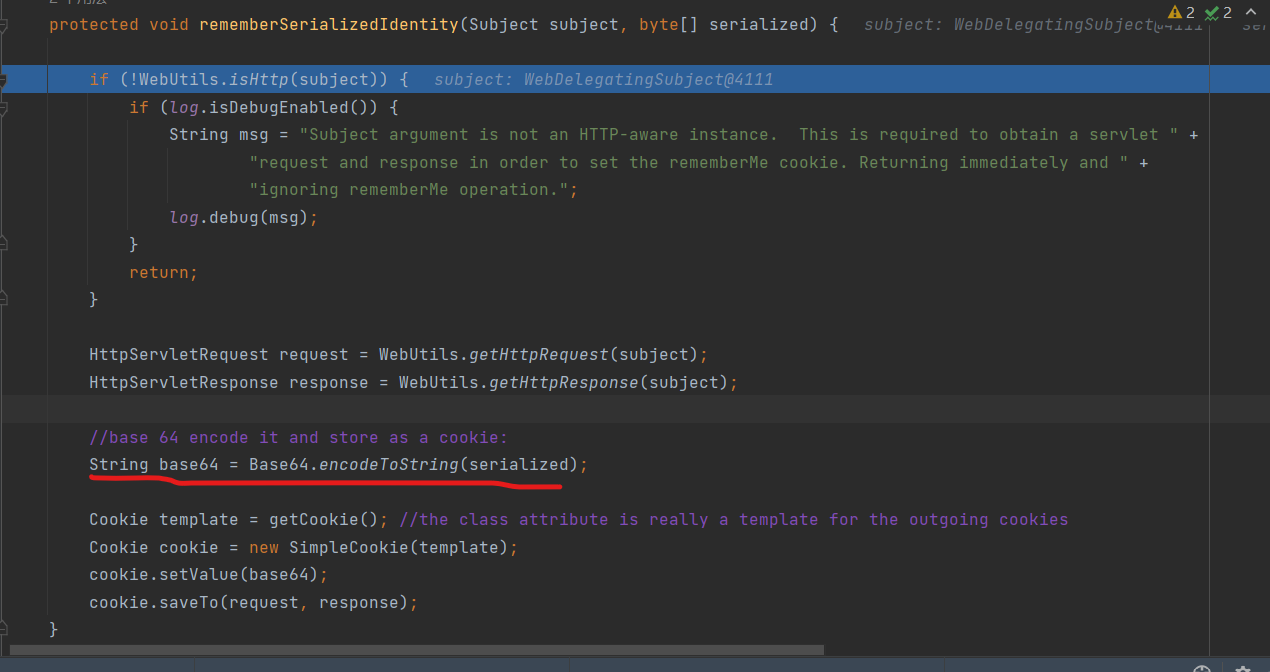Click the green typo checkmark indicator

tap(1211, 13)
